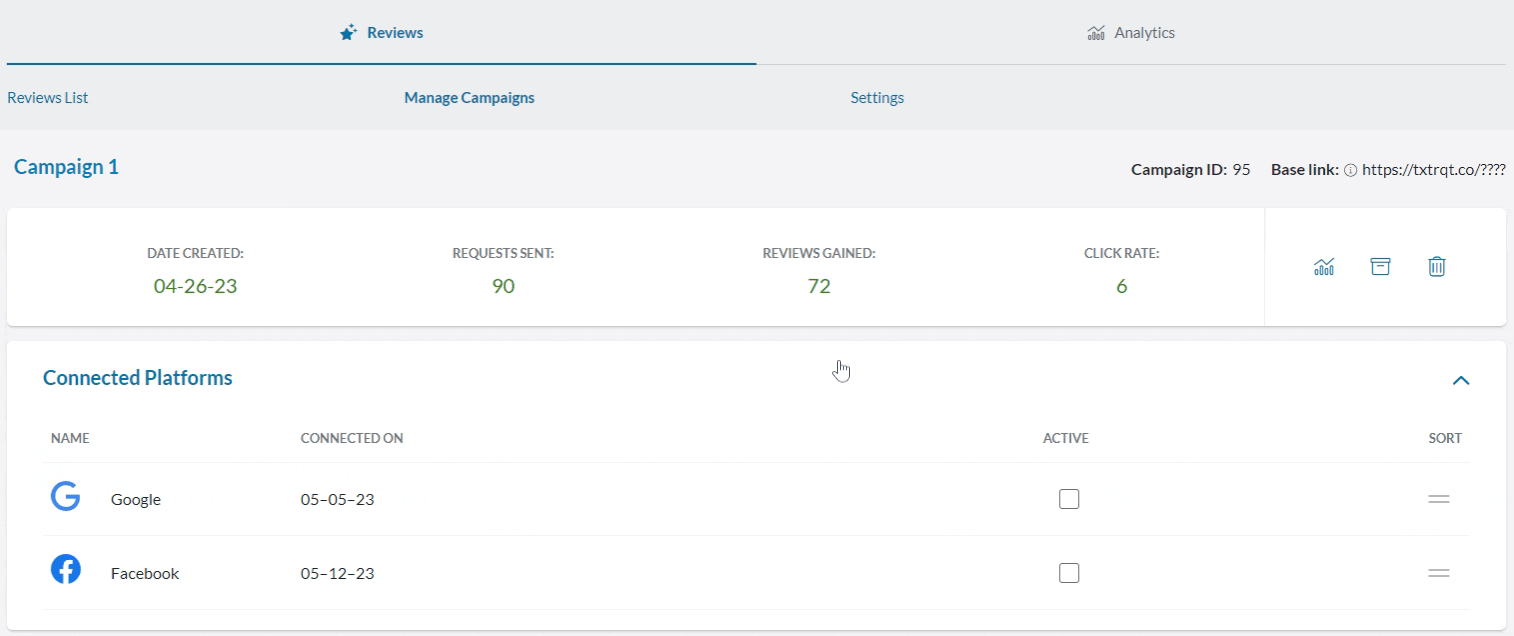Screen dimensions: 1514x636
Task: Enable the Google platform Active checkbox
Action: click(1069, 499)
